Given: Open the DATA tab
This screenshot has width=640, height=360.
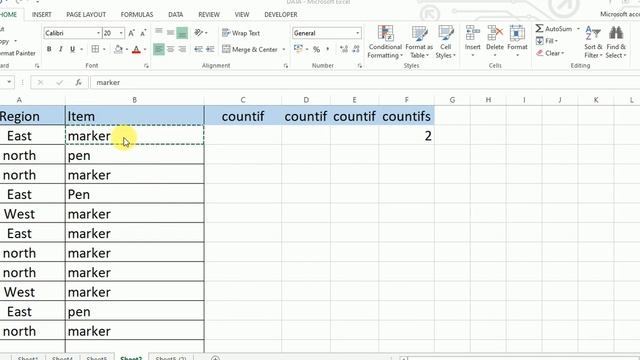Looking at the screenshot, I should [x=176, y=14].
